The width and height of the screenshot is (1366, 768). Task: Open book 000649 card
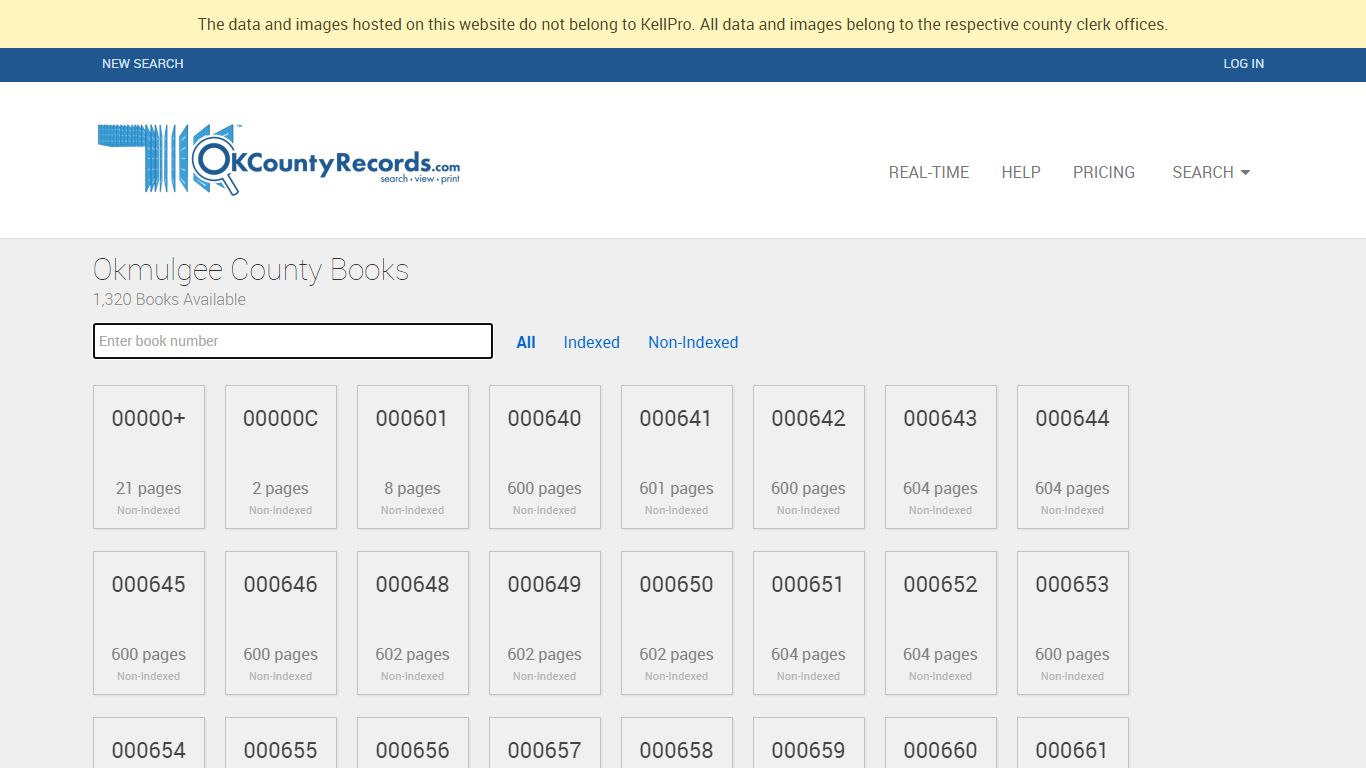pyautogui.click(x=545, y=623)
